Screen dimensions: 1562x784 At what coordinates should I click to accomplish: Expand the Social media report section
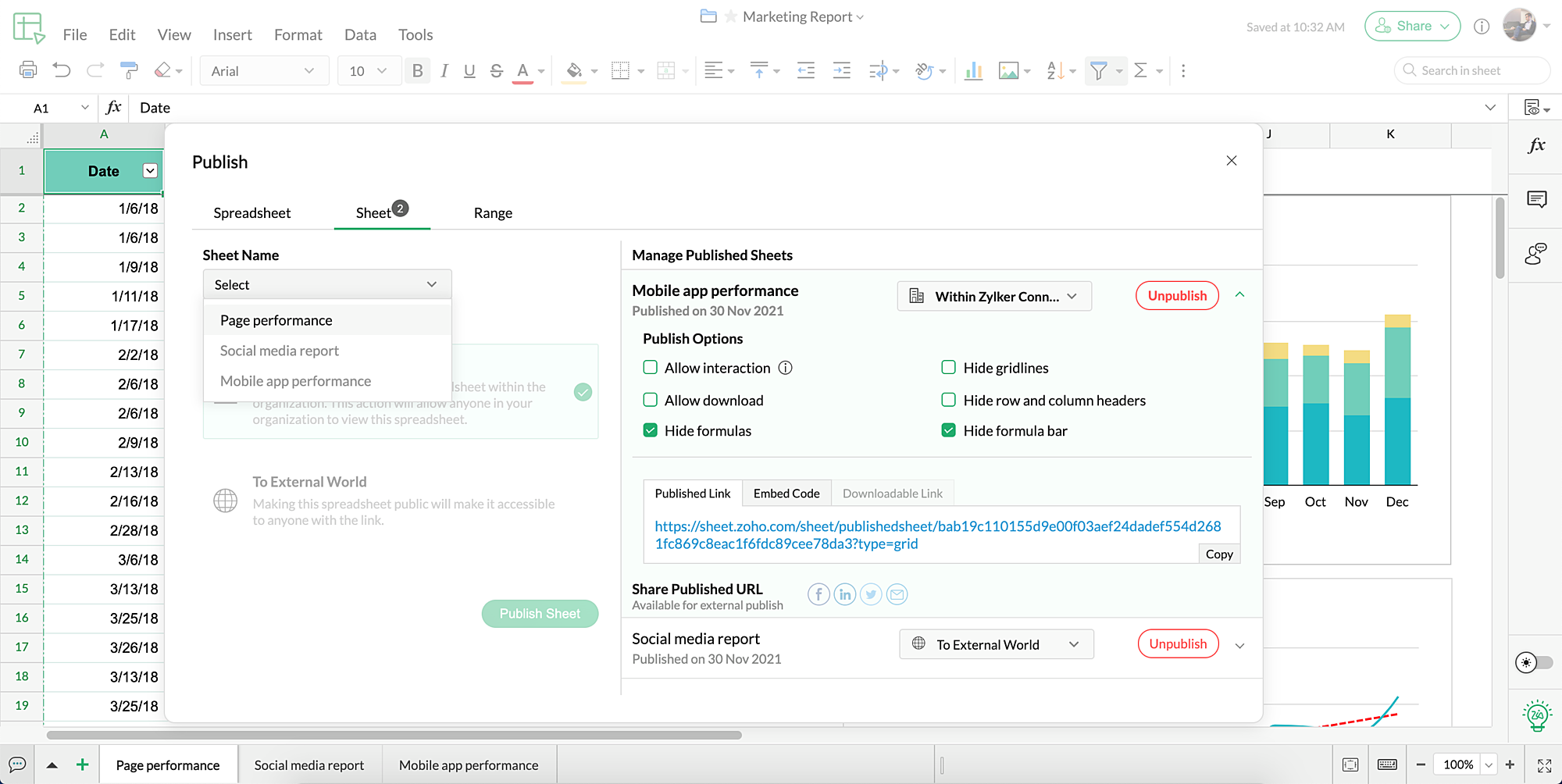(1239, 645)
